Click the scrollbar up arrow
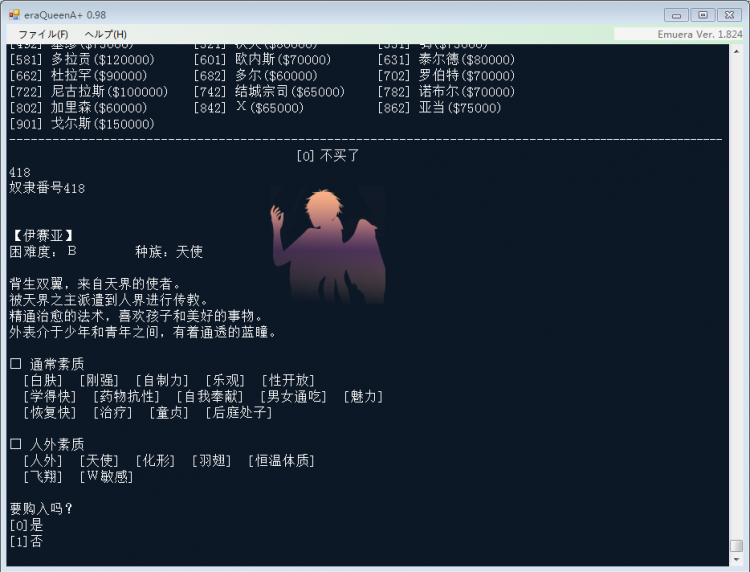 (x=736, y=51)
